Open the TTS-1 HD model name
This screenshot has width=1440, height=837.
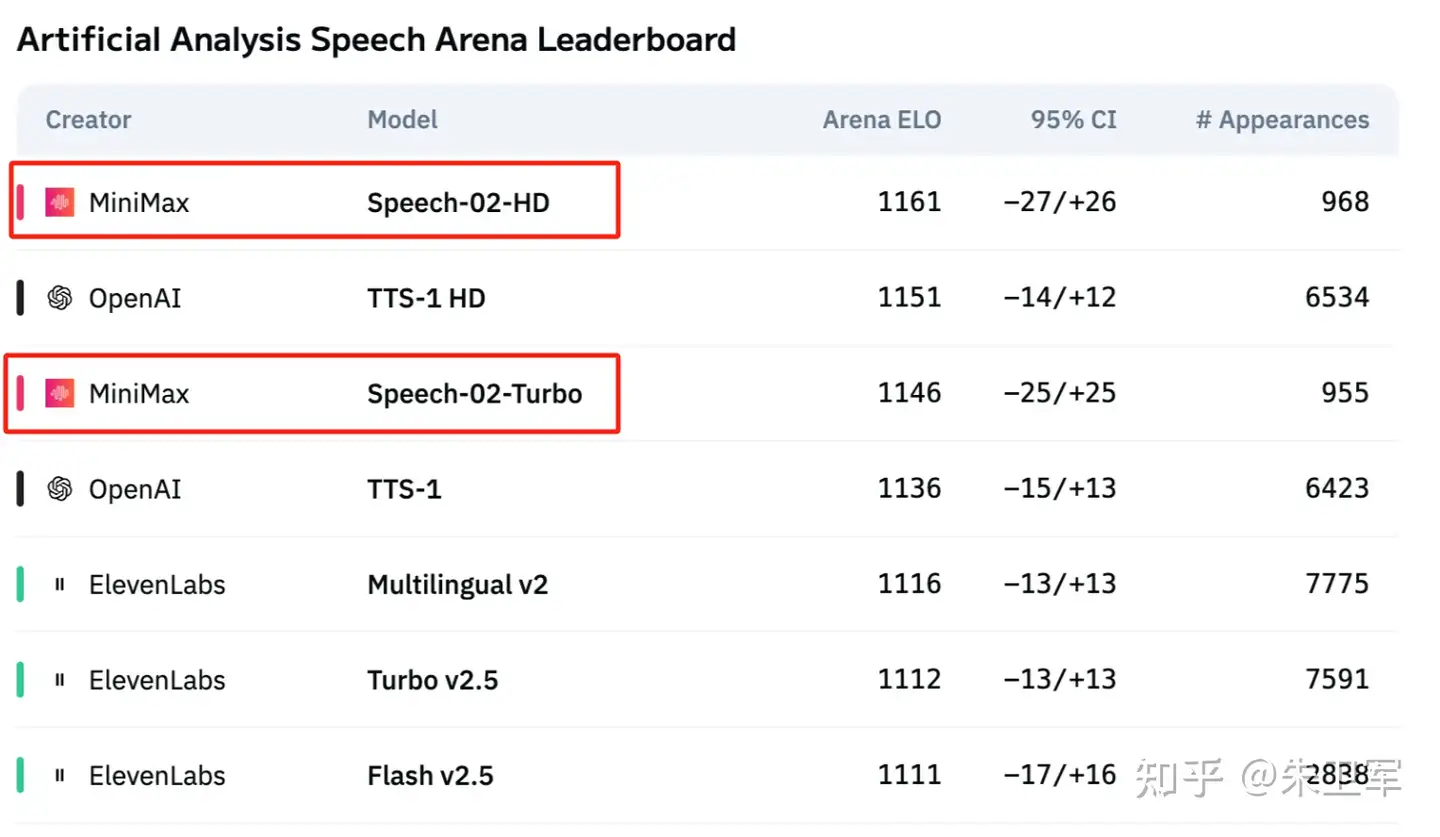click(x=426, y=297)
